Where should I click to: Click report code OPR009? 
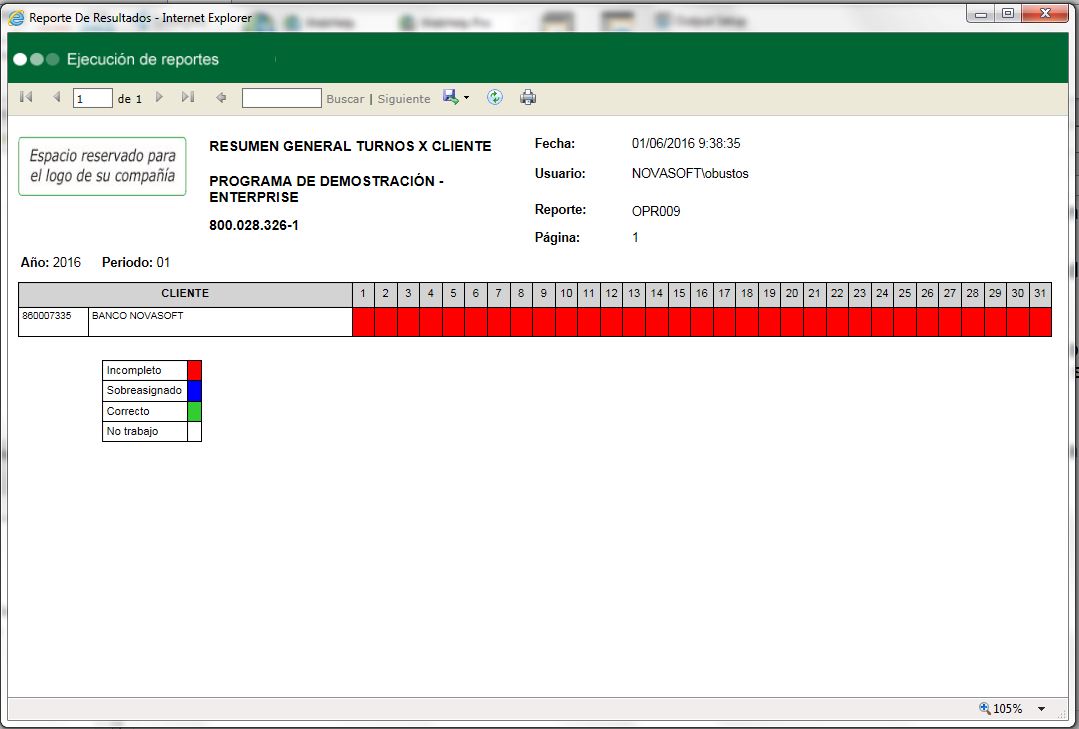tap(656, 211)
